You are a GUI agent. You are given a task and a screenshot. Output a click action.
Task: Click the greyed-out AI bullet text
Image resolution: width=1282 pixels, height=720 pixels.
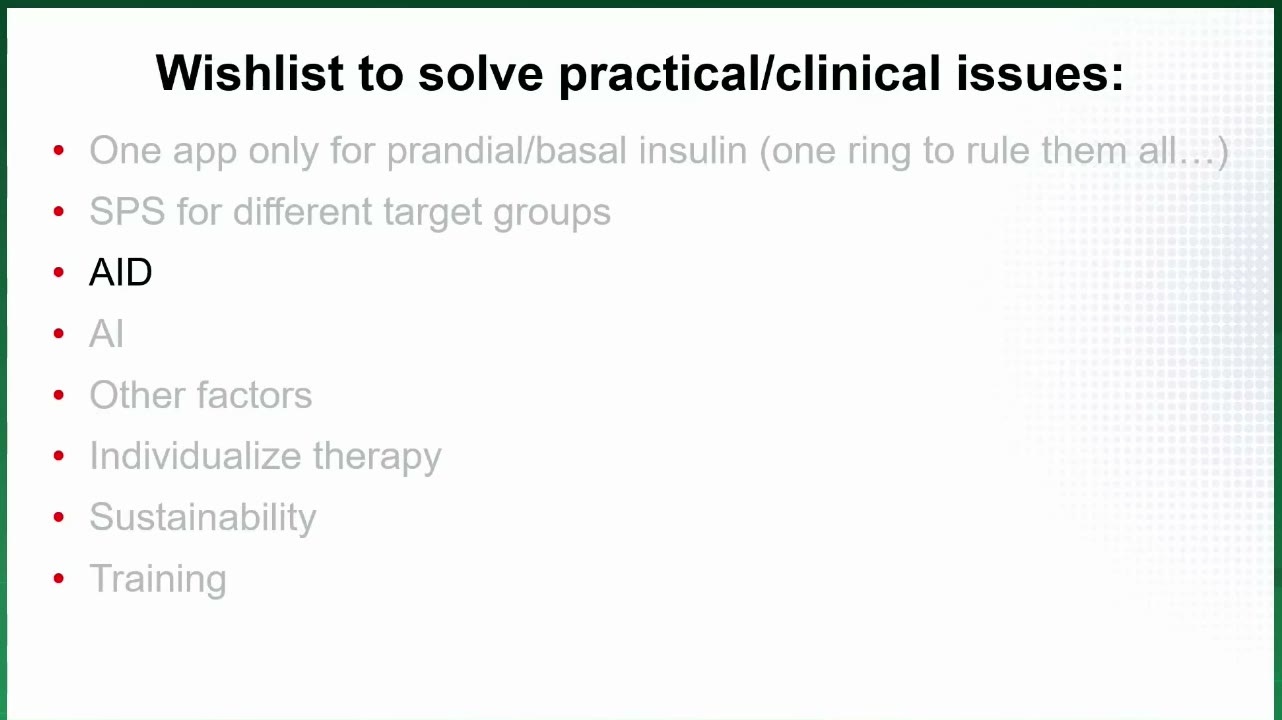pyautogui.click(x=106, y=334)
